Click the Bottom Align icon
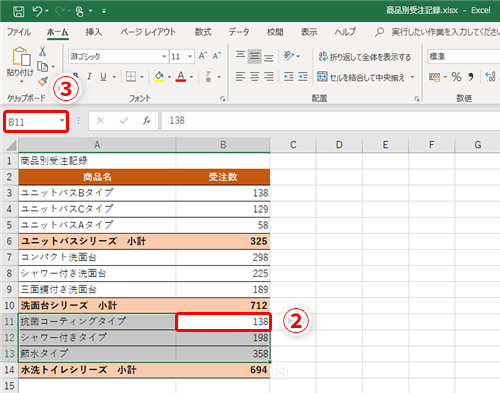 pos(269,57)
